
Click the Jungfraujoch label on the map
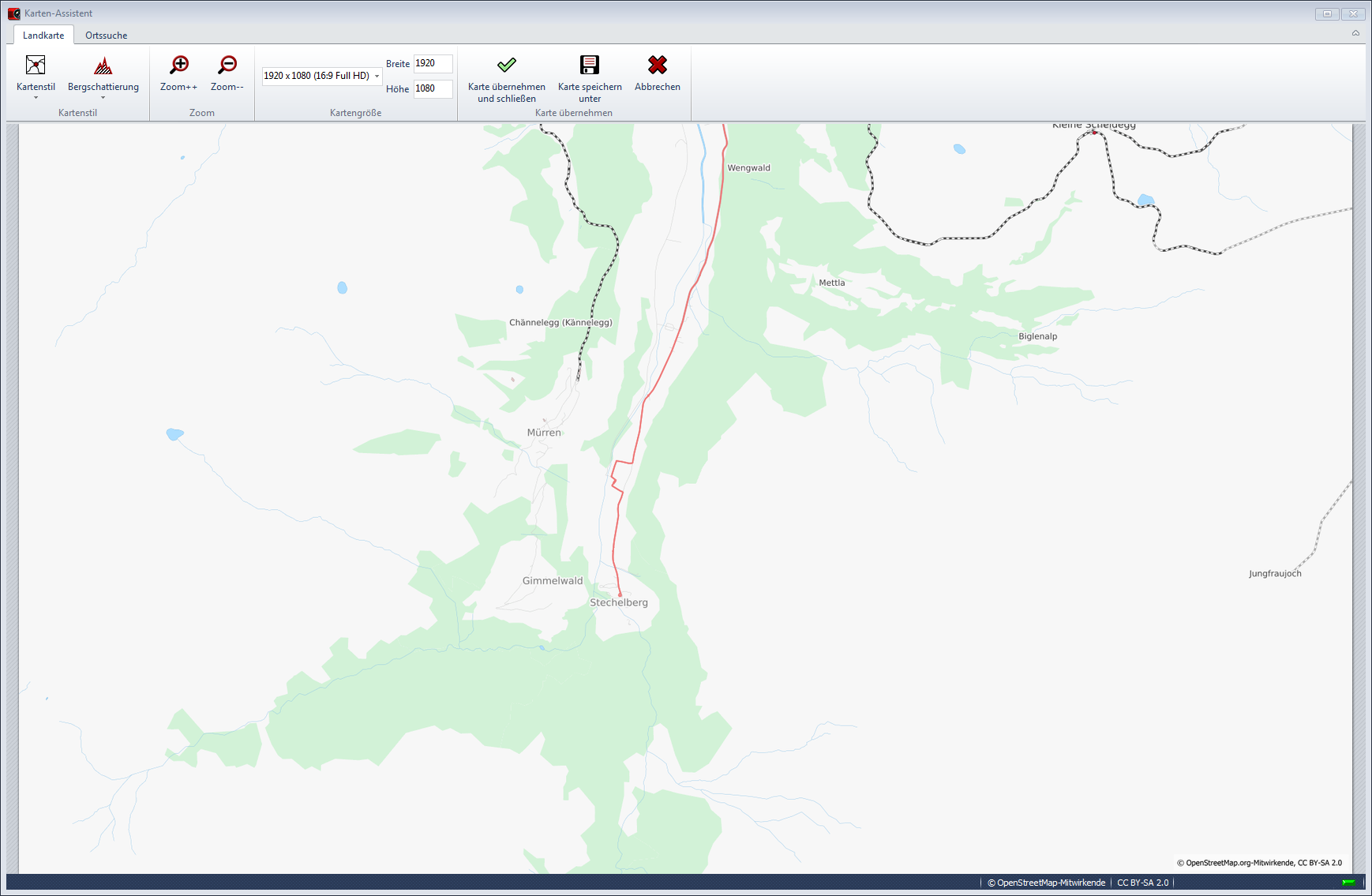(x=1275, y=574)
